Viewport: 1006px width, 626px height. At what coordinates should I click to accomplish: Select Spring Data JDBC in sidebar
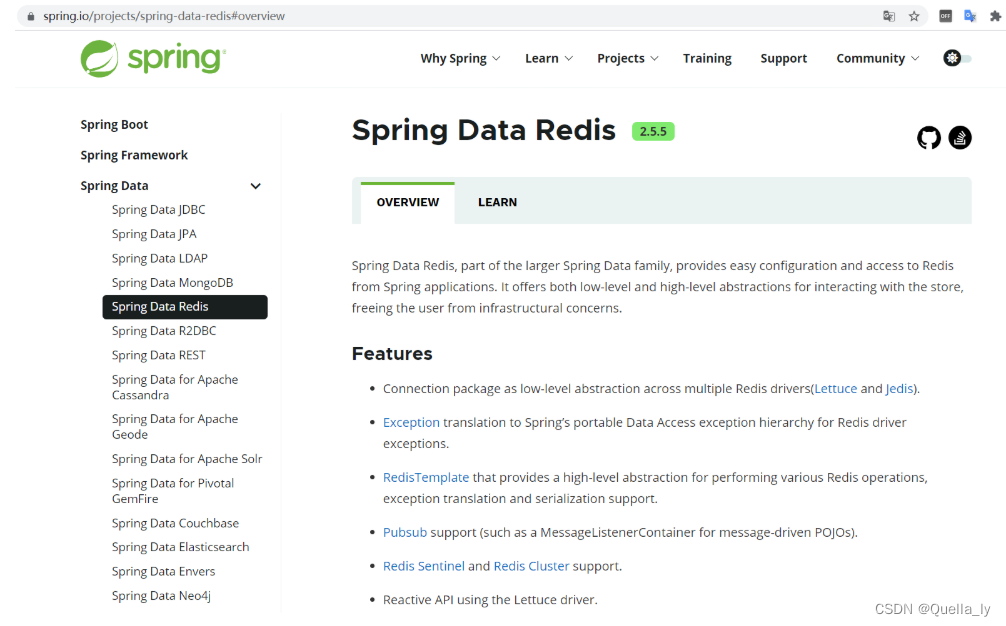158,210
